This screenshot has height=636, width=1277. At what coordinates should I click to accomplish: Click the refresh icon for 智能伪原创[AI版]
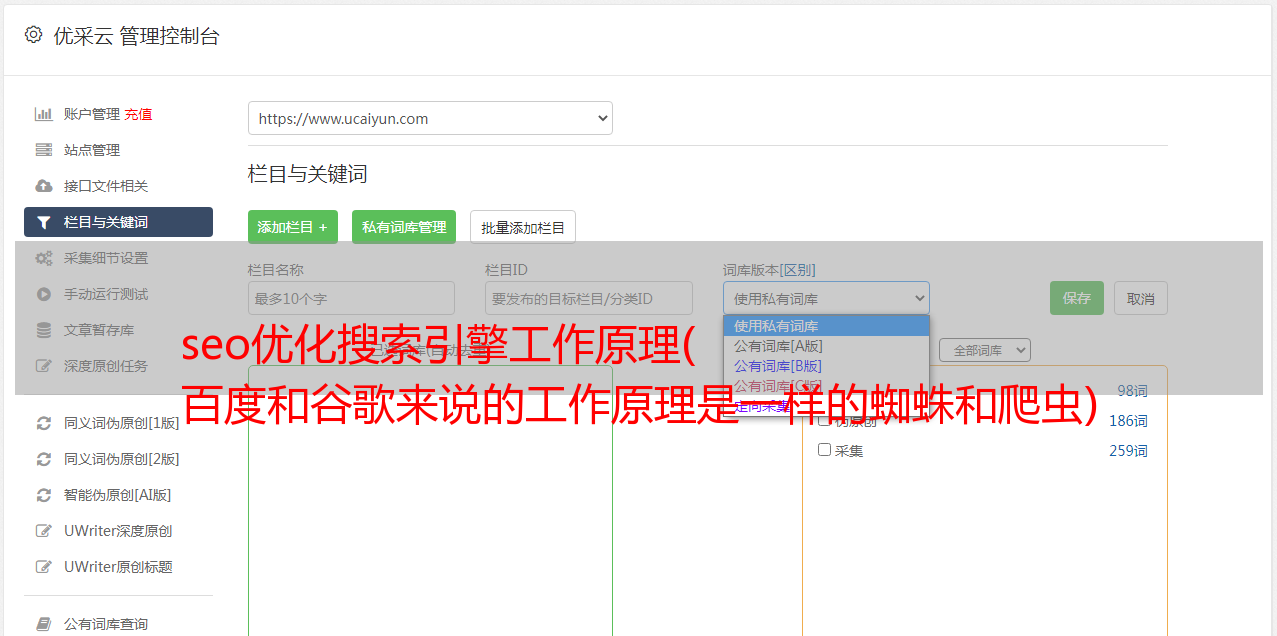coord(44,495)
